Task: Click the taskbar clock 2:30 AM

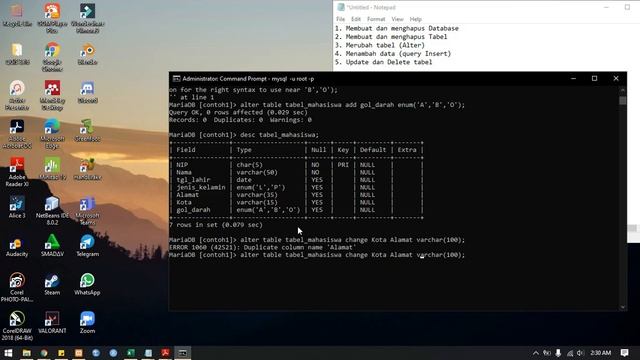Action: coord(600,353)
